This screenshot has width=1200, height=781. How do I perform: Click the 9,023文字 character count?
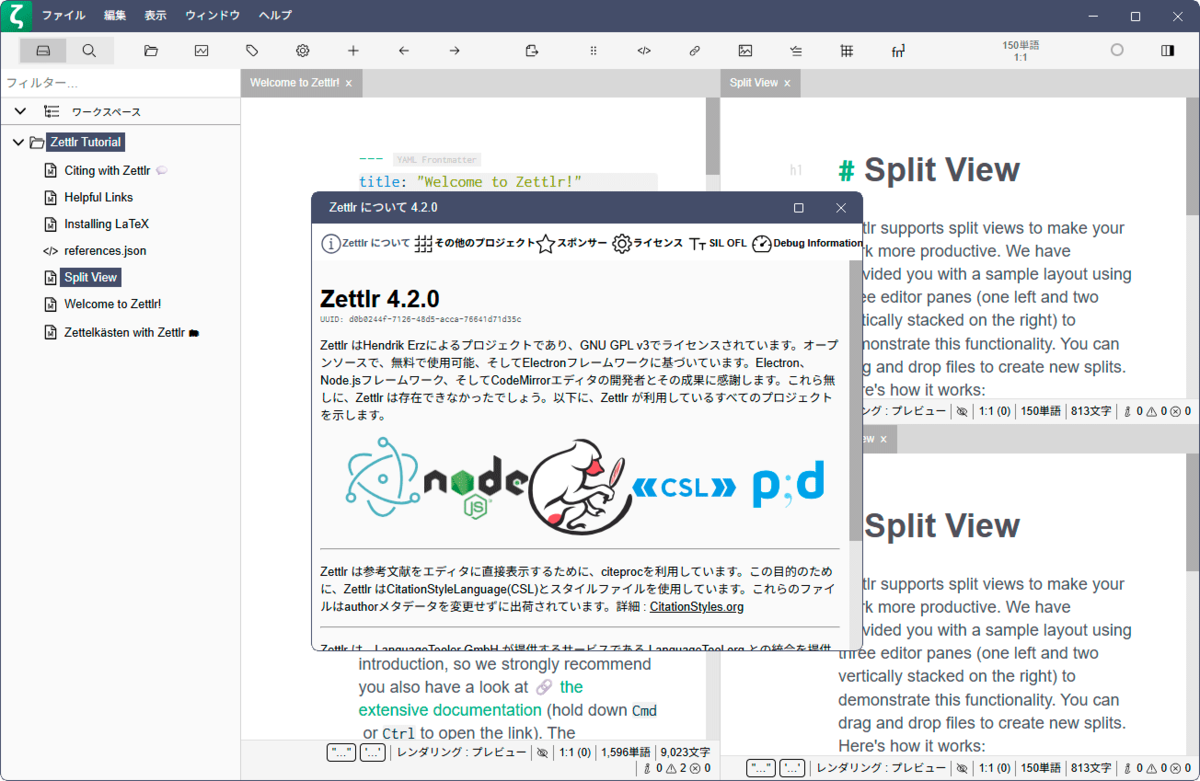685,753
